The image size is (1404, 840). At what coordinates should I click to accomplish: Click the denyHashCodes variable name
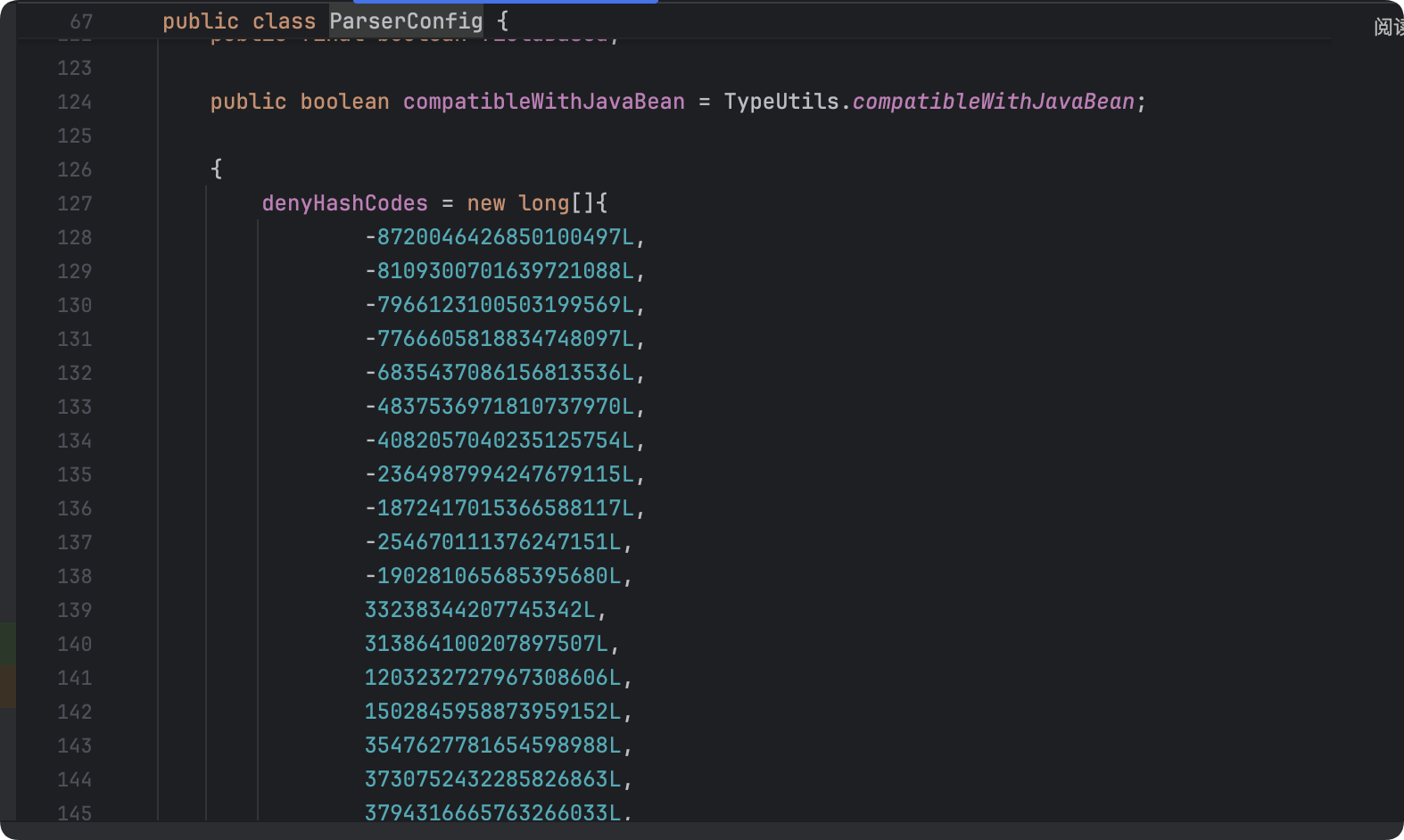pos(344,203)
